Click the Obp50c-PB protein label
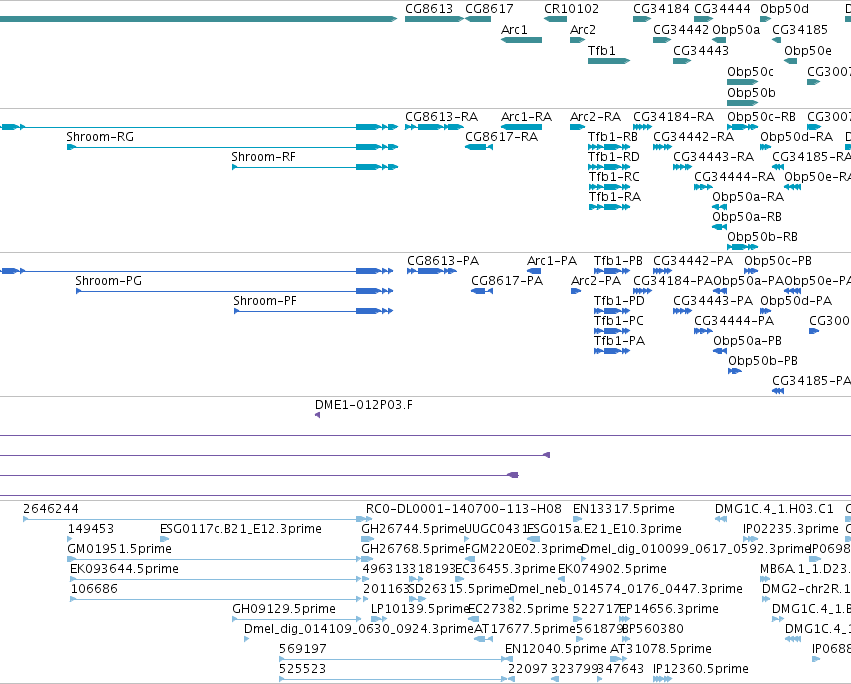The height and width of the screenshot is (684, 851). (778, 261)
